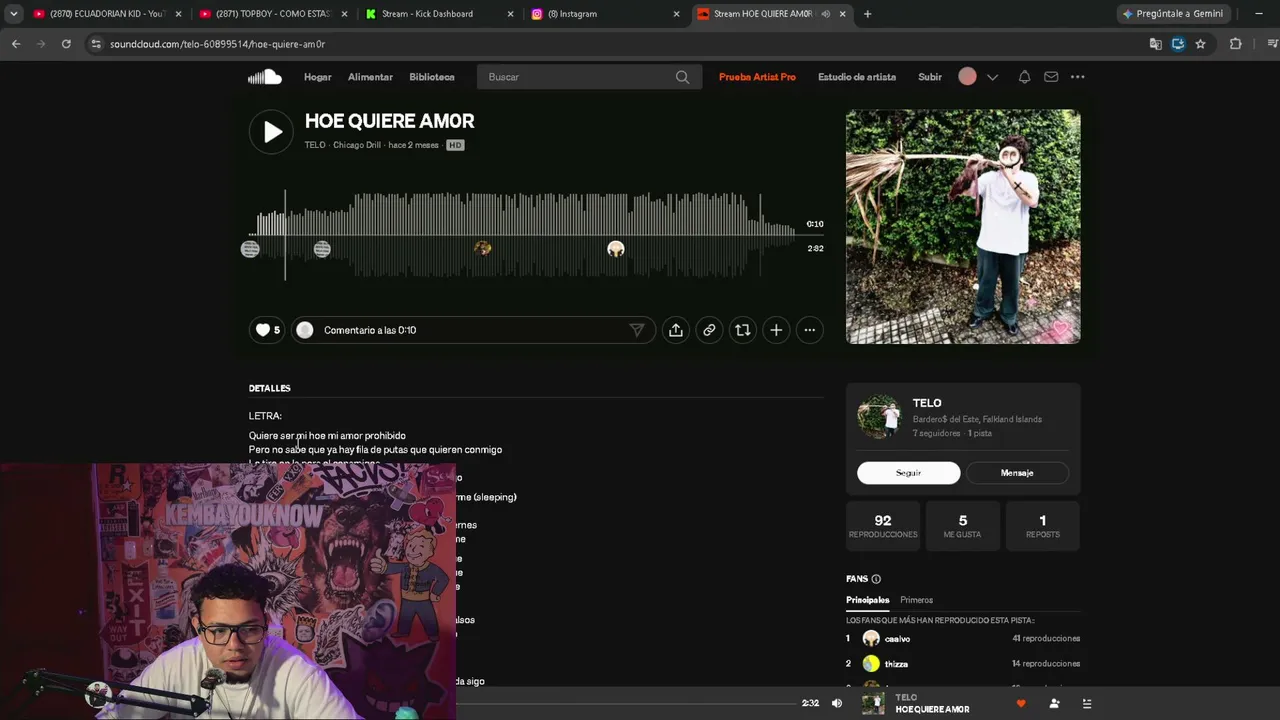
Task: Send the comment with the paper plane icon
Action: pos(637,330)
